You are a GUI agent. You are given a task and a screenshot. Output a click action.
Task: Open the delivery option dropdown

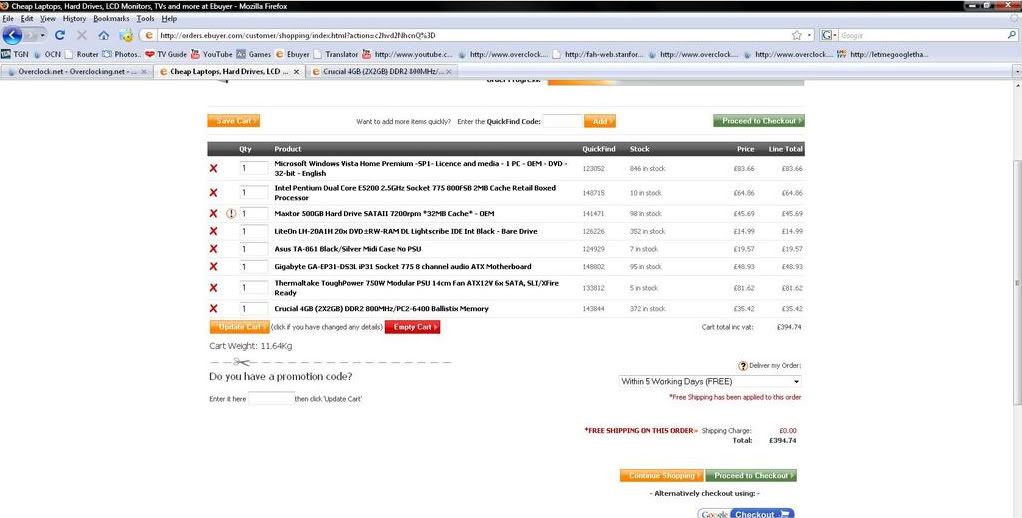[710, 382]
